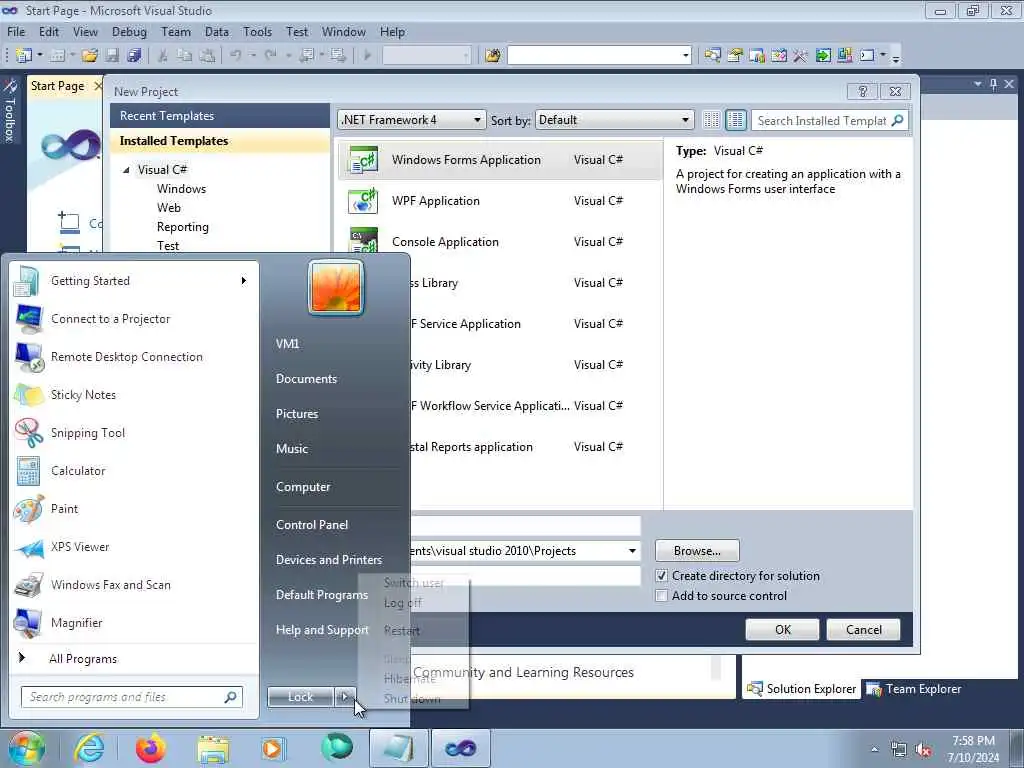Viewport: 1024px width, 768px height.
Task: Click the green-arrow Start Page toolbar icon
Action: point(823,56)
